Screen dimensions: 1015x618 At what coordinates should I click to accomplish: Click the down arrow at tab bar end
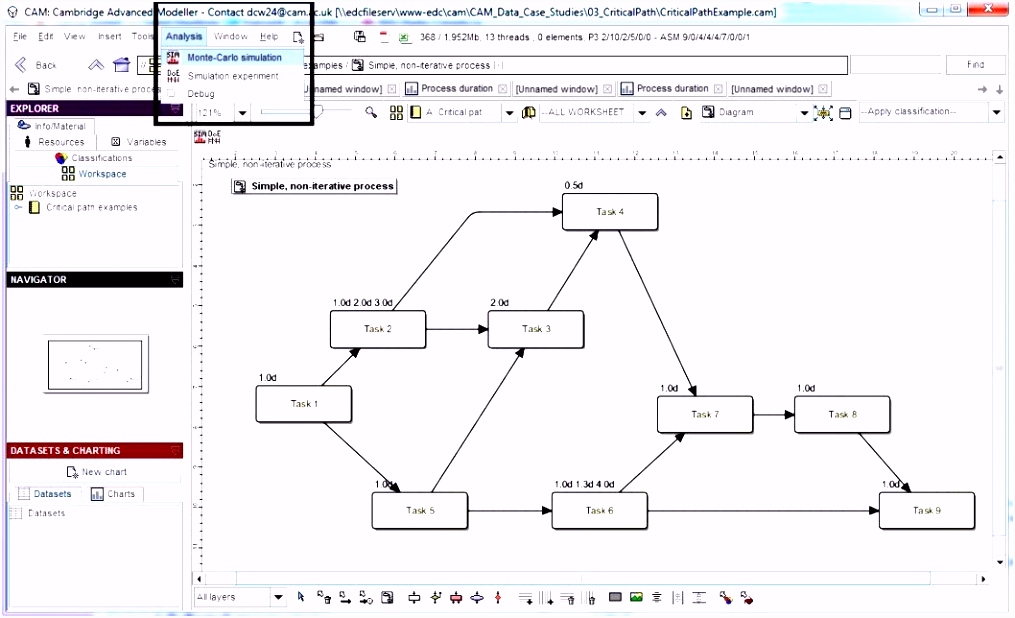coord(999,90)
